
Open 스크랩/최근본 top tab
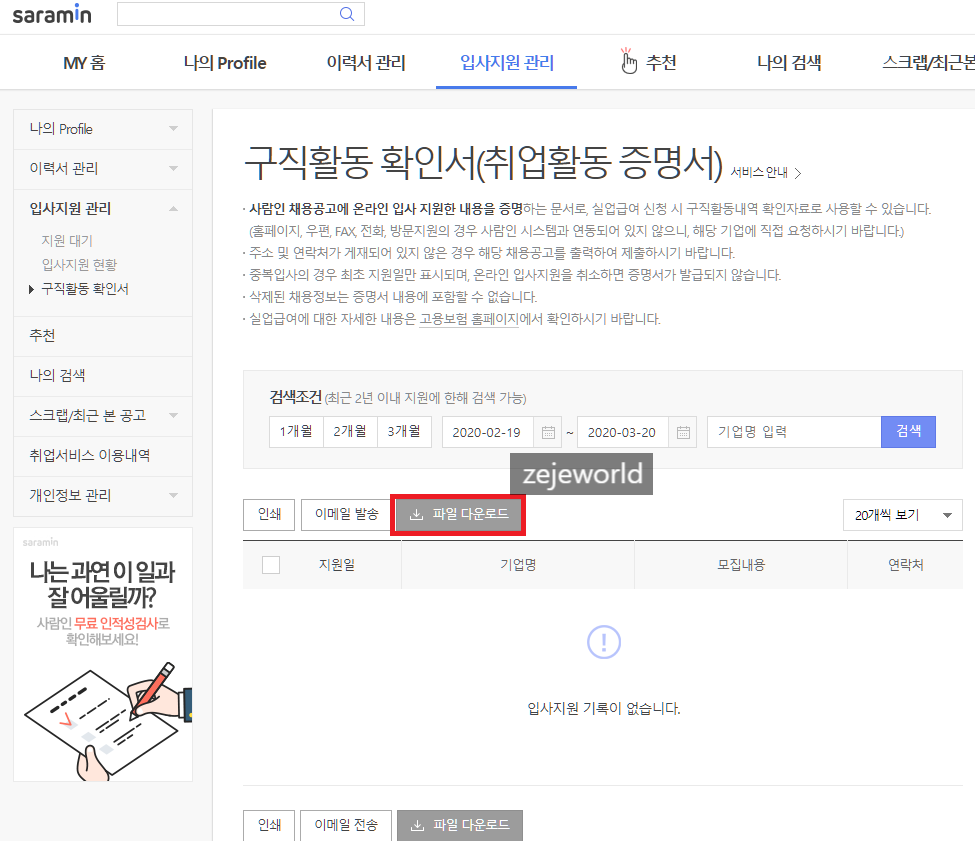[x=928, y=63]
